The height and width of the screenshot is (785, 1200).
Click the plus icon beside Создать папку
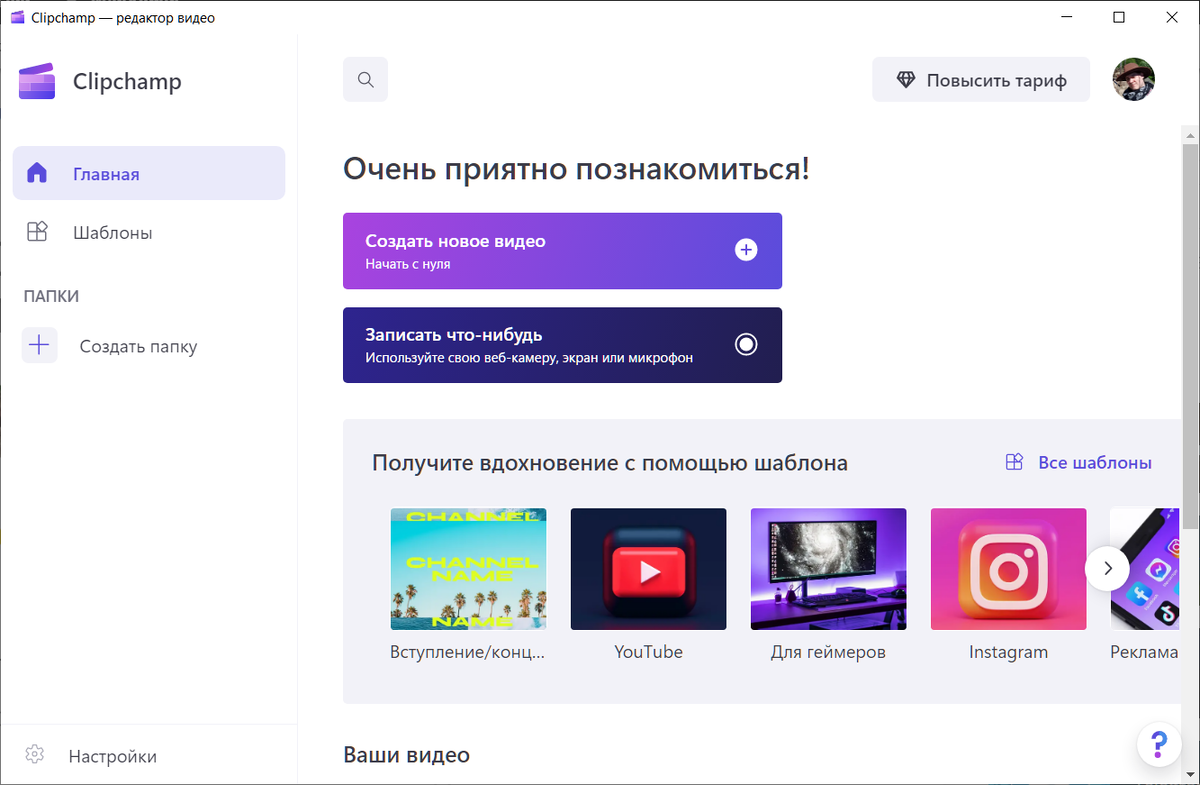[39, 345]
